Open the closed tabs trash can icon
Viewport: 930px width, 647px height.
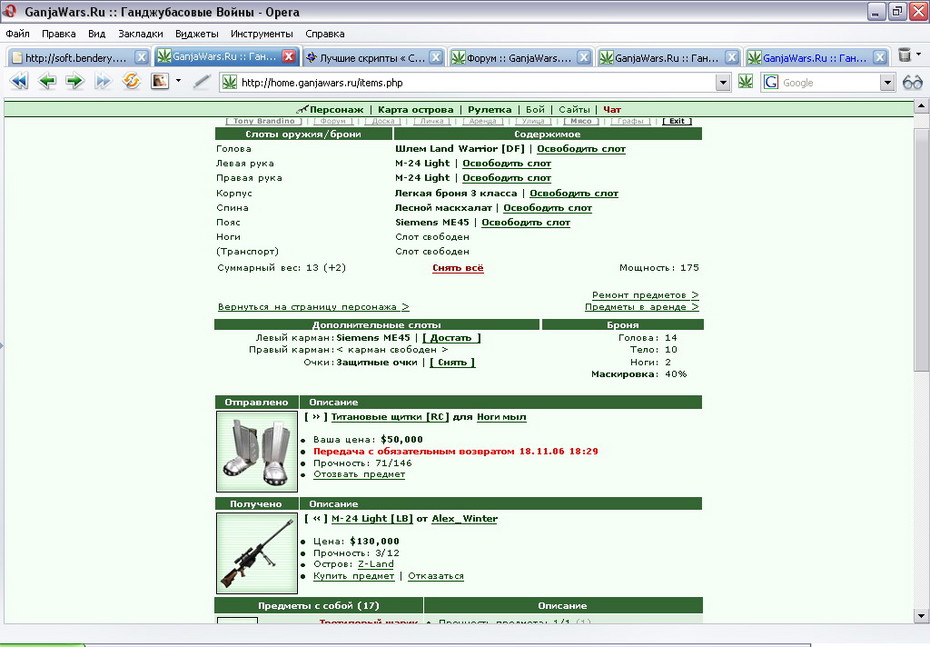click(904, 55)
